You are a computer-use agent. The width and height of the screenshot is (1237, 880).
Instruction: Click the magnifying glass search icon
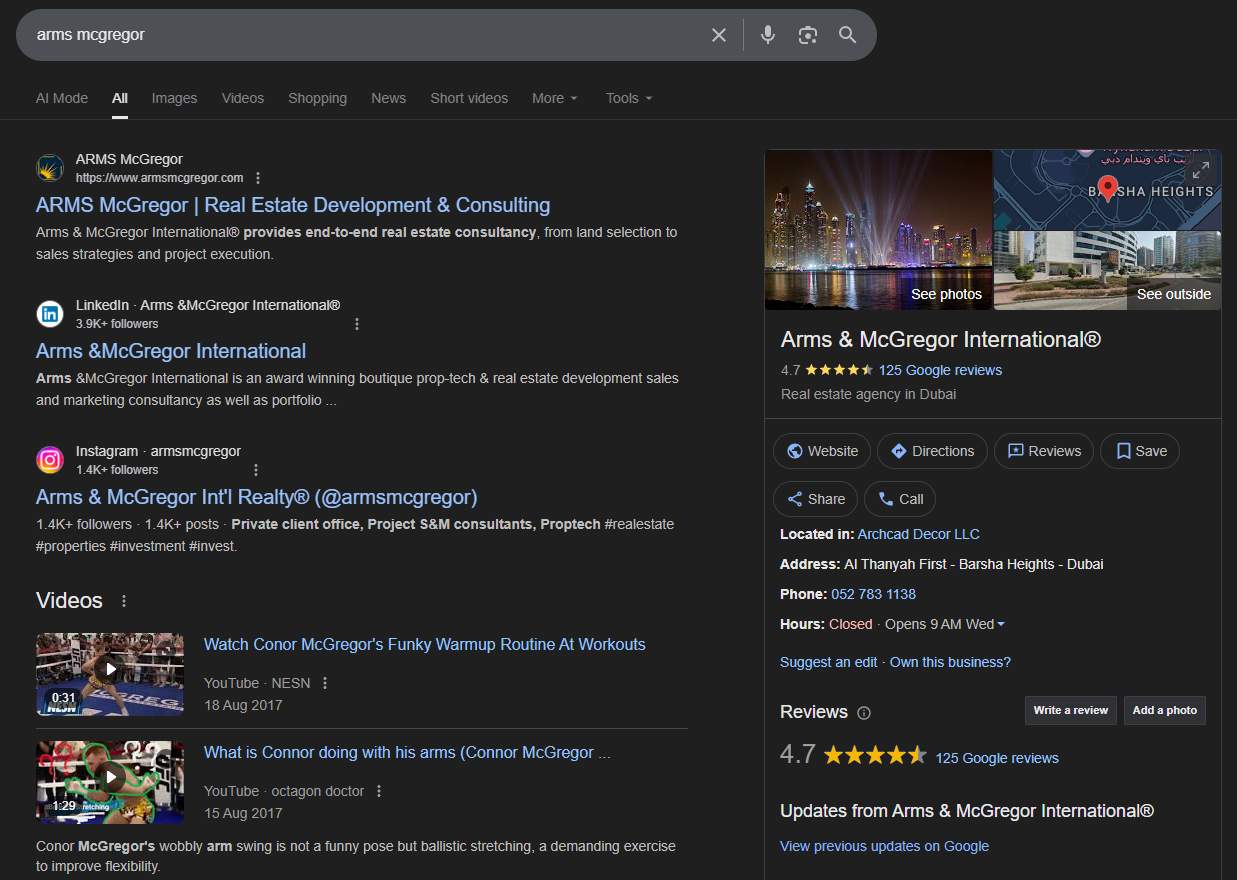coord(847,35)
